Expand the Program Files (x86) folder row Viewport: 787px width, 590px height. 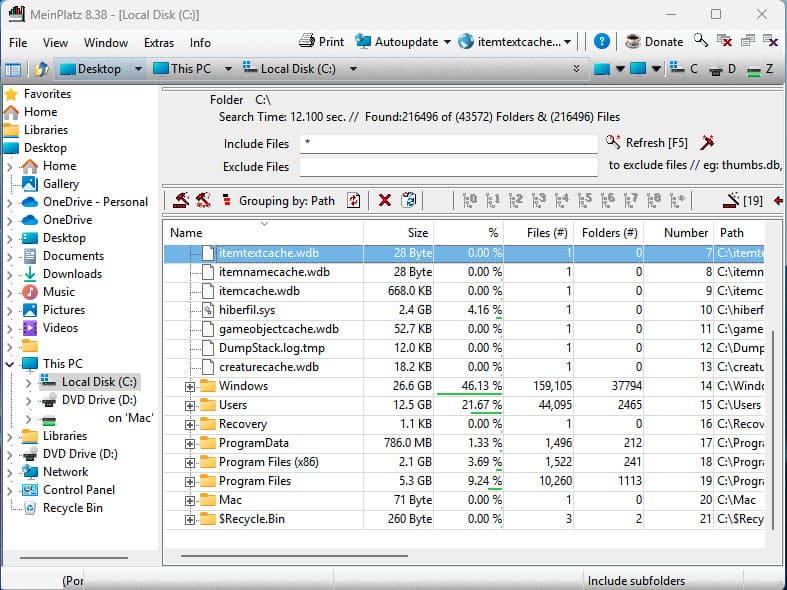click(190, 462)
